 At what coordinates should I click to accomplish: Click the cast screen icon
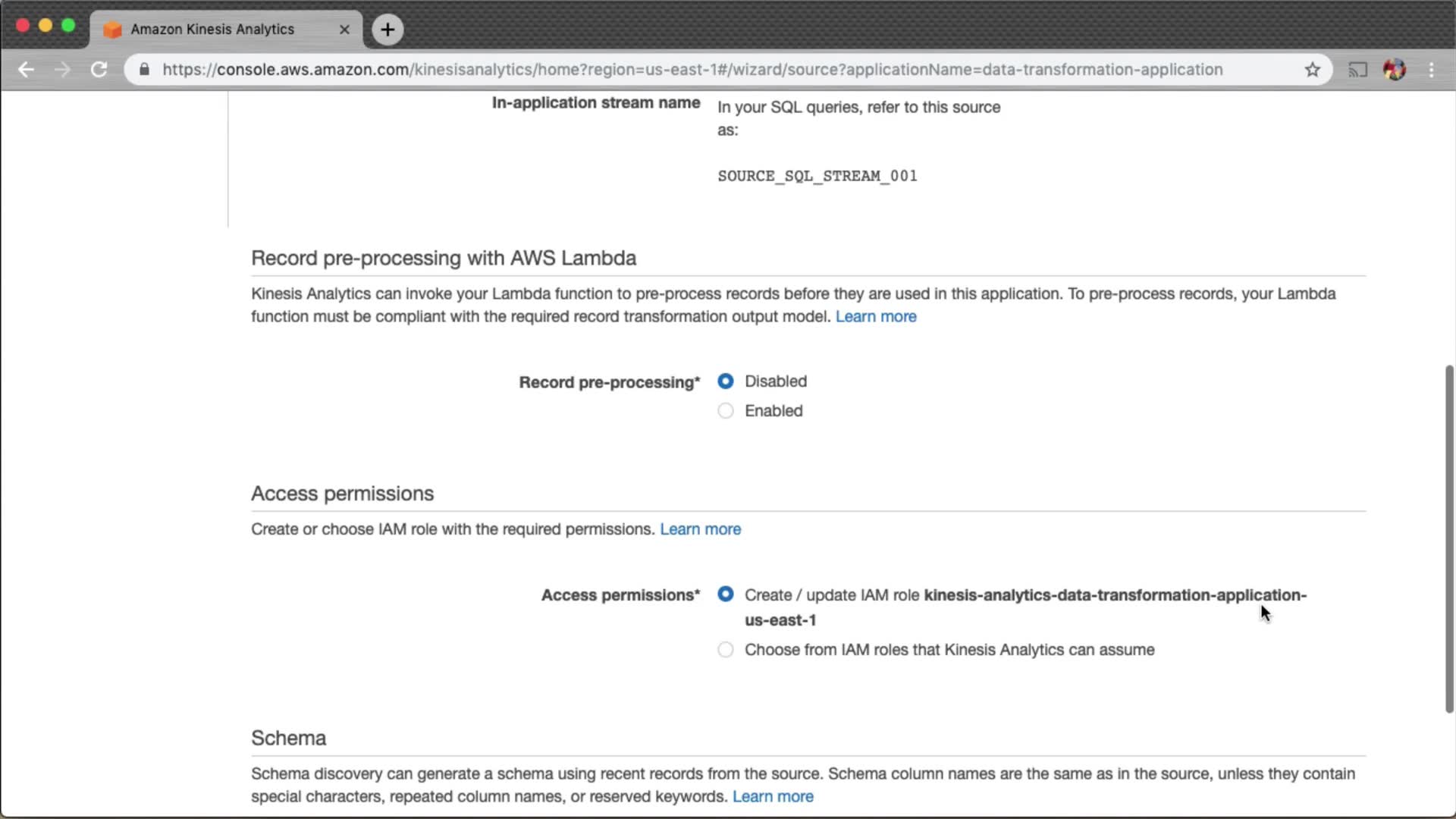pyautogui.click(x=1357, y=70)
